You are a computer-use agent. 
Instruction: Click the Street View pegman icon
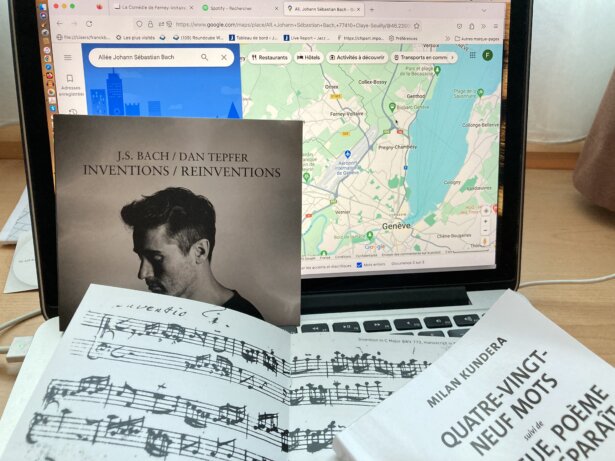(485, 242)
